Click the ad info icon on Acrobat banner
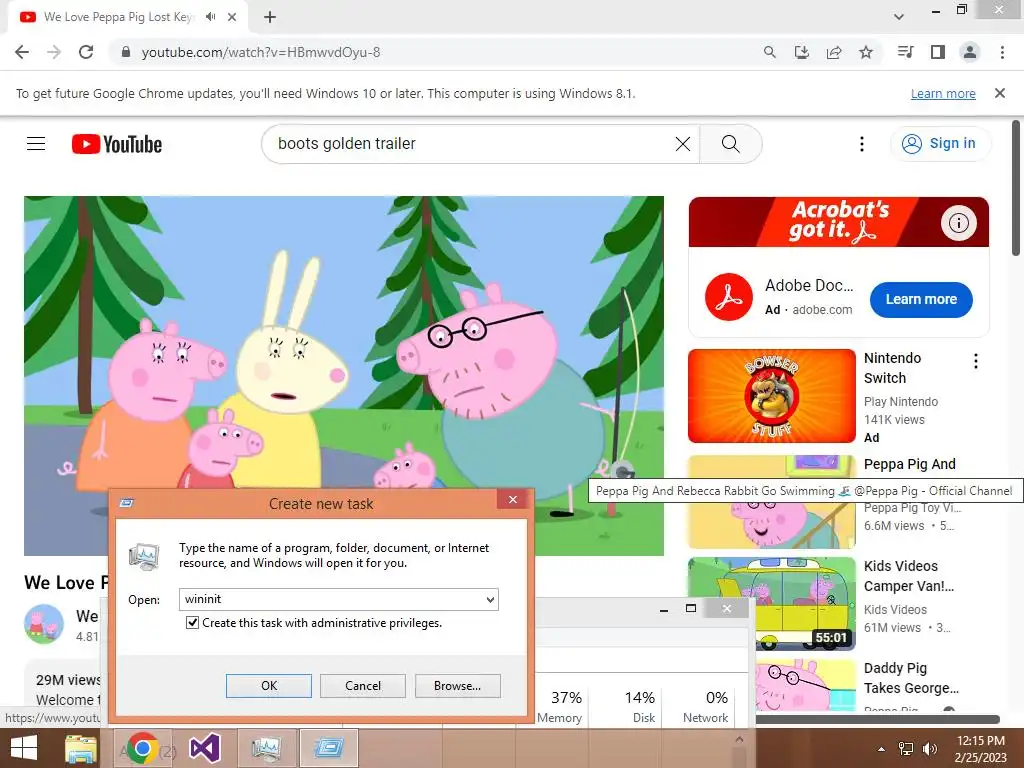Screen dimensions: 1024x768 tap(959, 223)
